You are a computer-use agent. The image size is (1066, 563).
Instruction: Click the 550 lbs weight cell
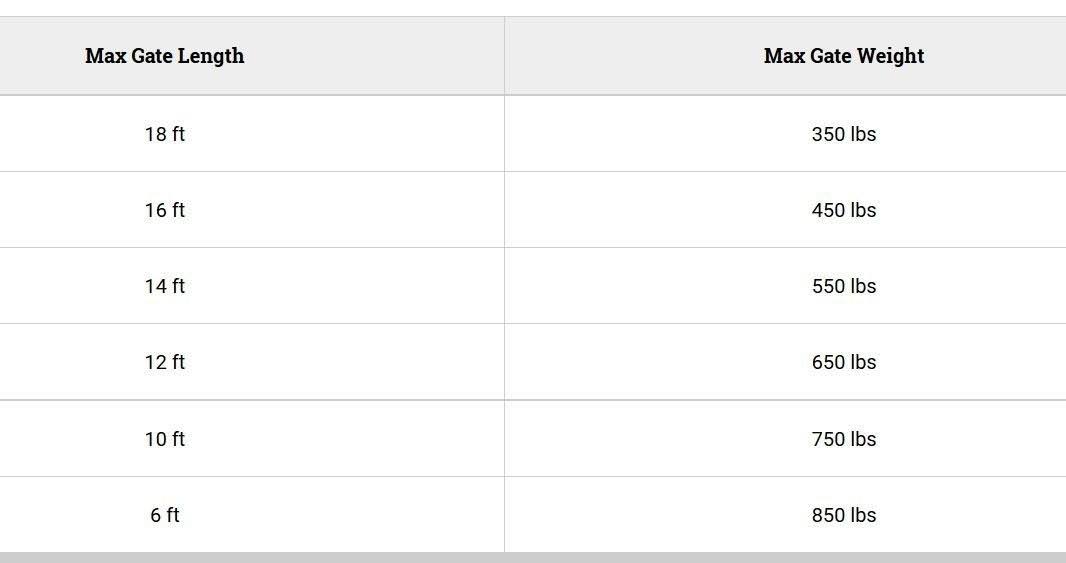(x=843, y=286)
